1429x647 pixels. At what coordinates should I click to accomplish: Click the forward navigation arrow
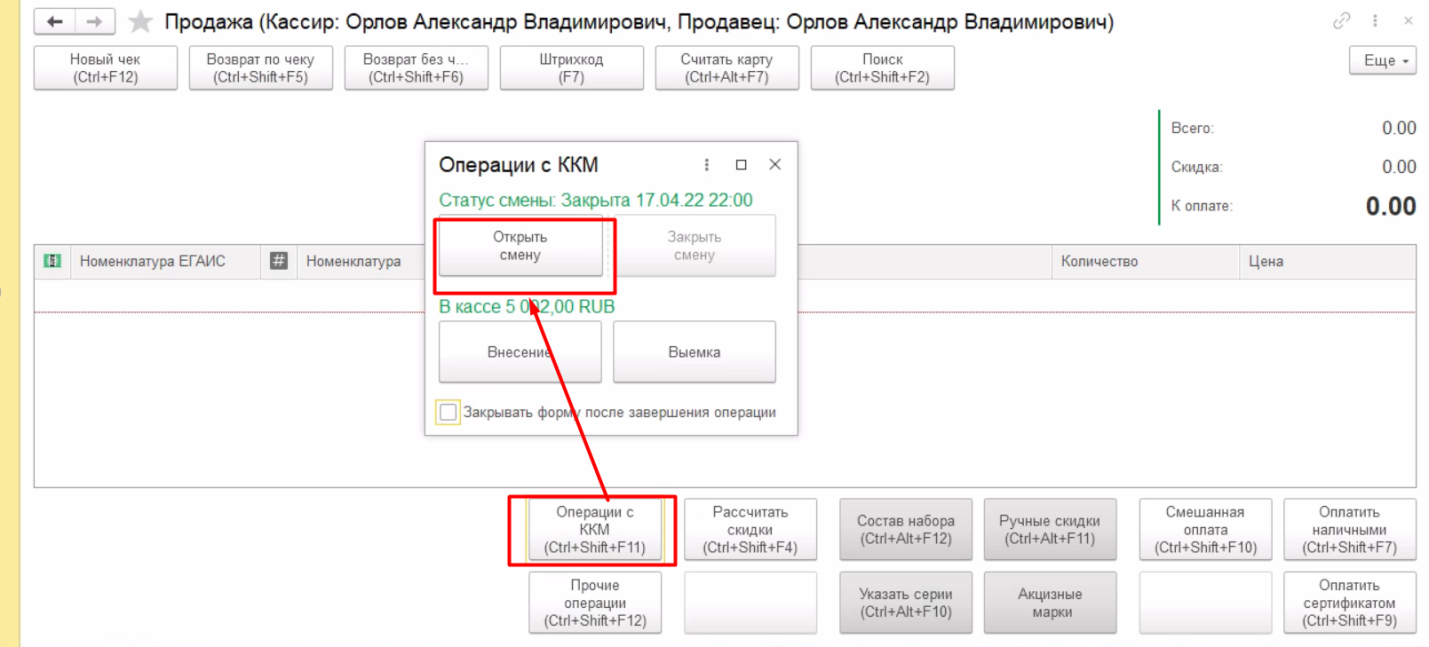(94, 22)
